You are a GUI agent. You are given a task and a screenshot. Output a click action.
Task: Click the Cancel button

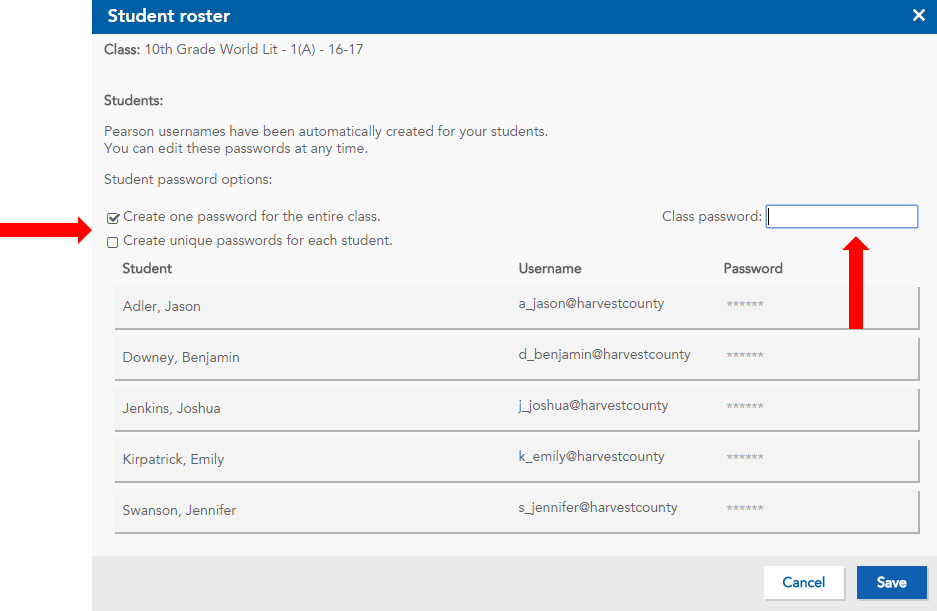[x=803, y=582]
